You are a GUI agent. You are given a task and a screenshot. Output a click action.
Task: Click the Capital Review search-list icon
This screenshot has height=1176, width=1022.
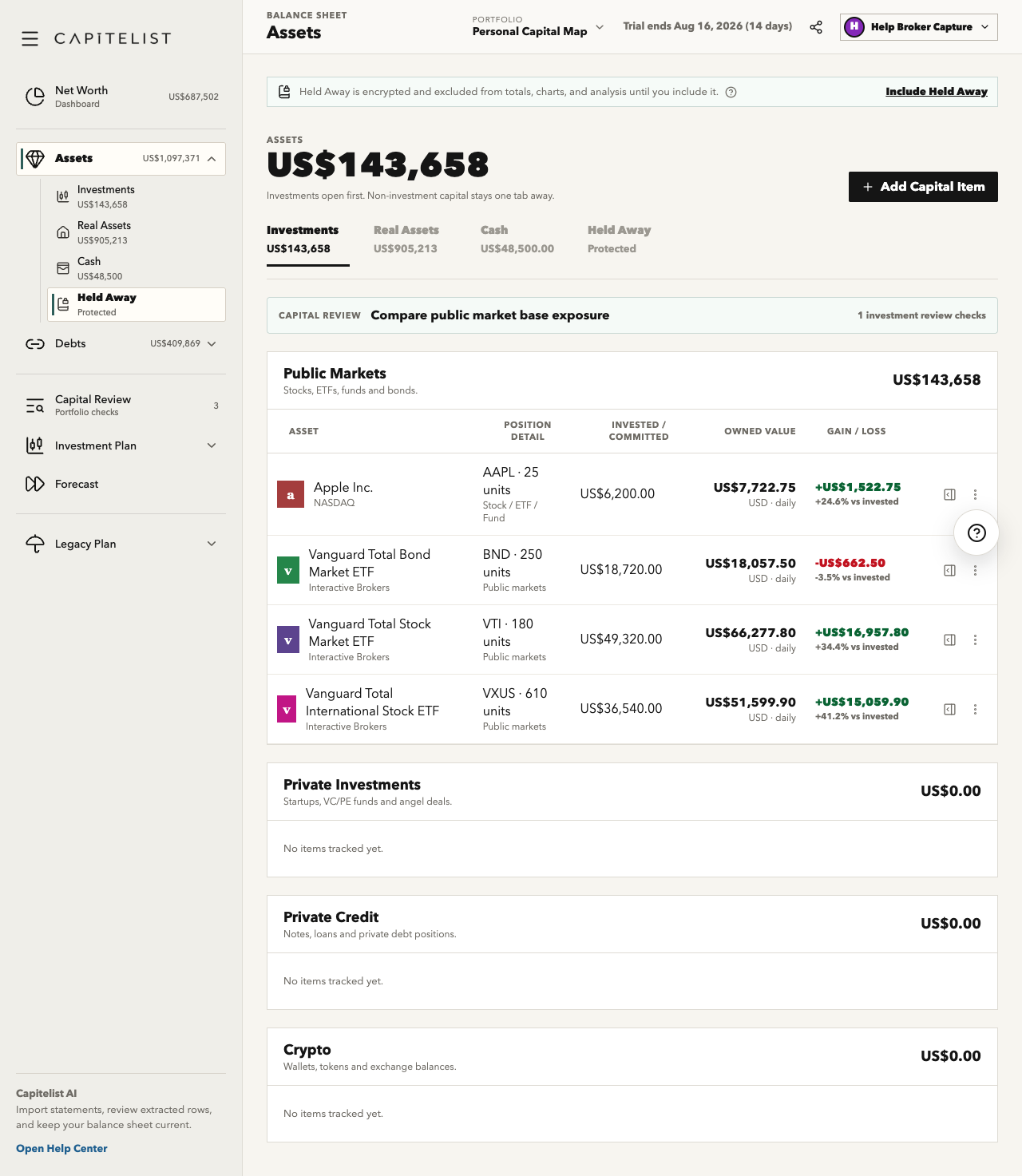[35, 406]
